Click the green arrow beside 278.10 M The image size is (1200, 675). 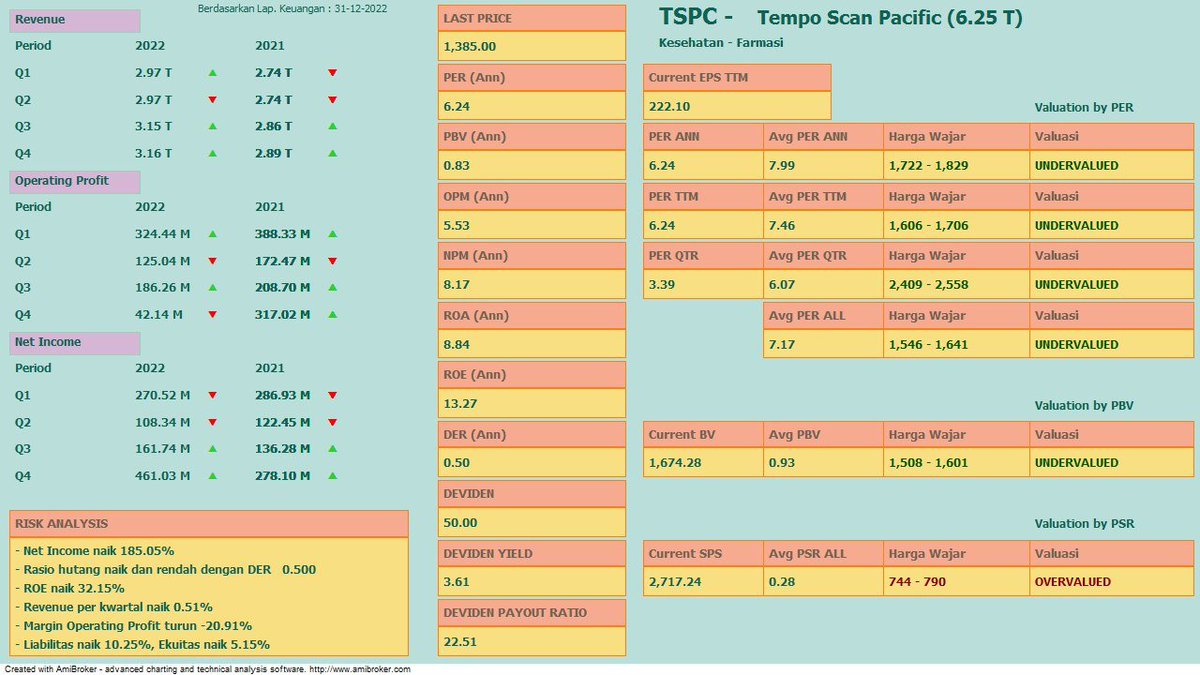pos(332,476)
